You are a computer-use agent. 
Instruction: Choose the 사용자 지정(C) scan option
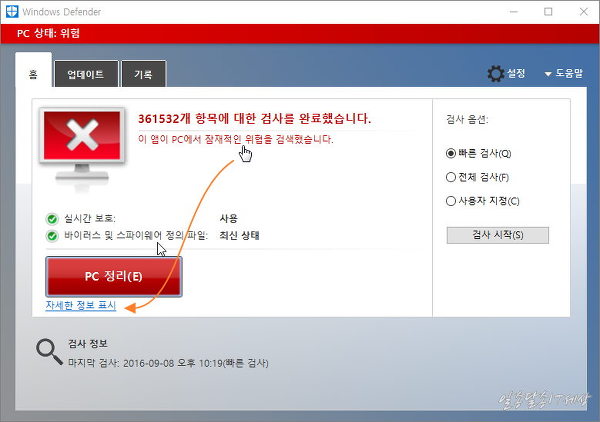tap(451, 201)
